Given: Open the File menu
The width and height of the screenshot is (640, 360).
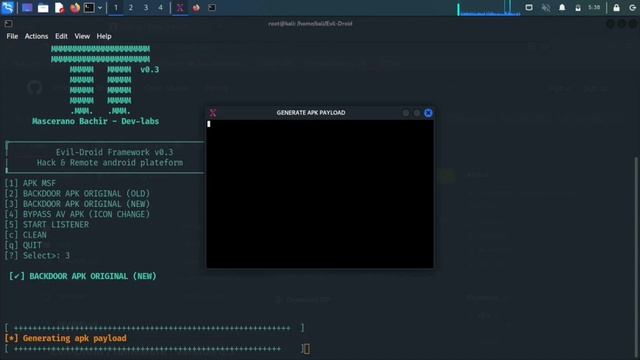Looking at the screenshot, I should 12,36.
